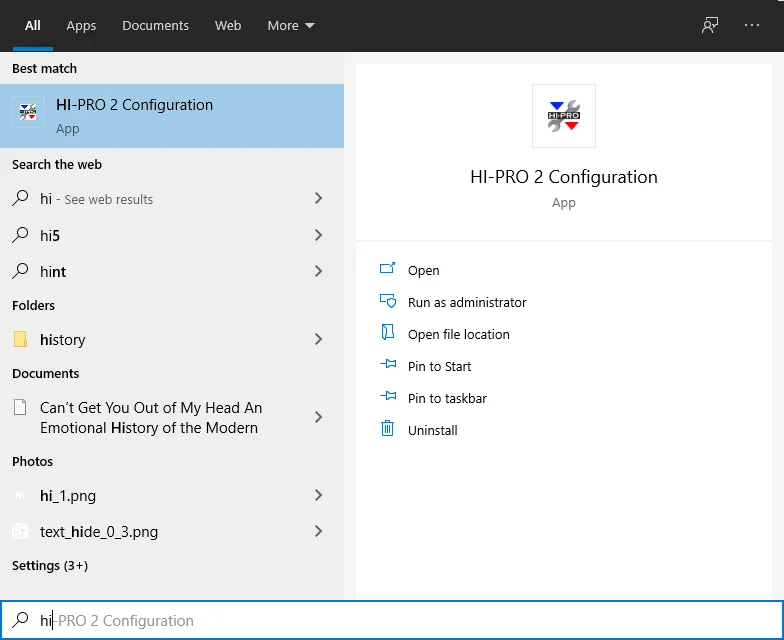Open HI-PRO 2 Configuration best match result

click(172, 116)
